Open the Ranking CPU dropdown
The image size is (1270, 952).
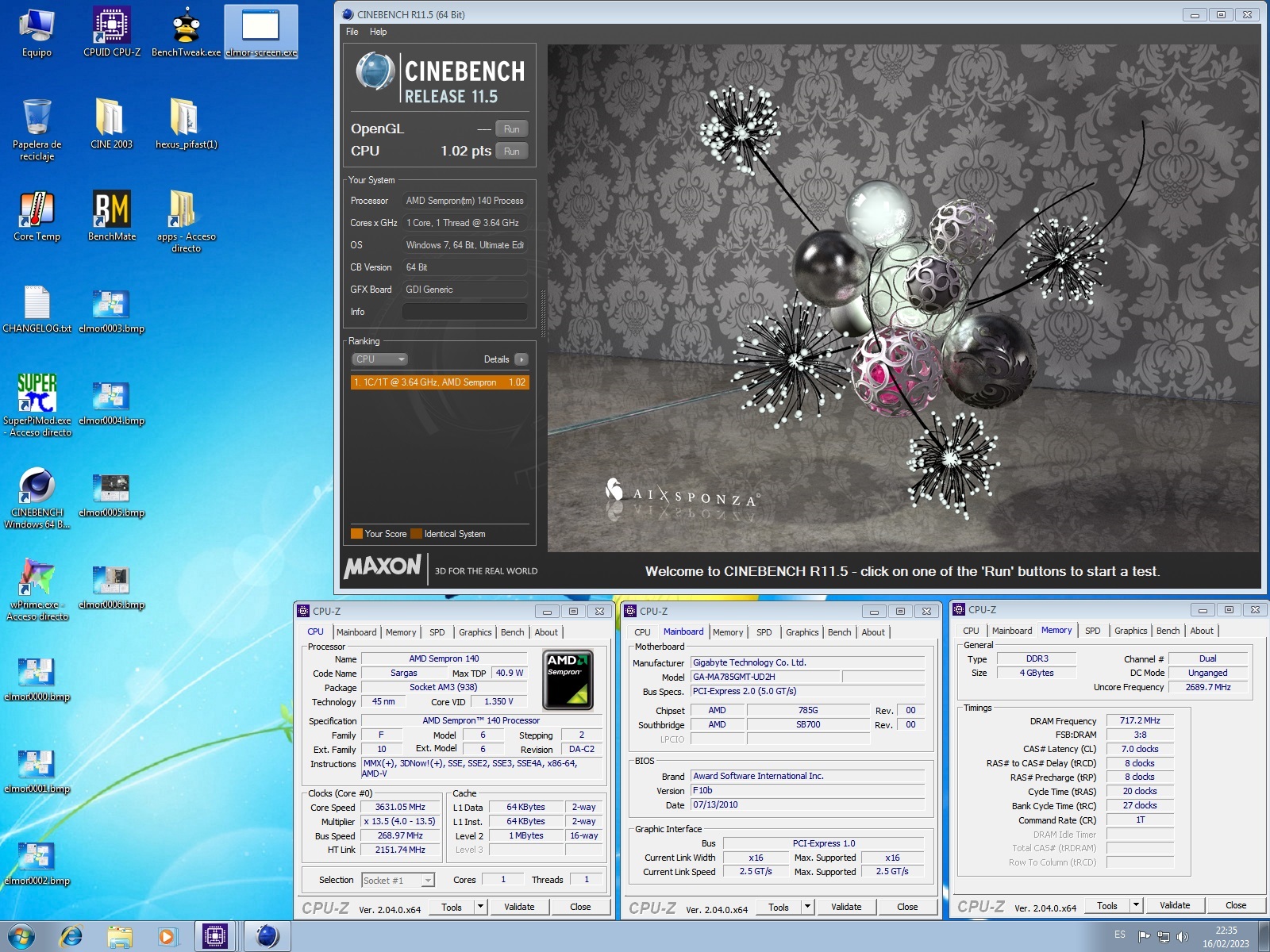379,359
